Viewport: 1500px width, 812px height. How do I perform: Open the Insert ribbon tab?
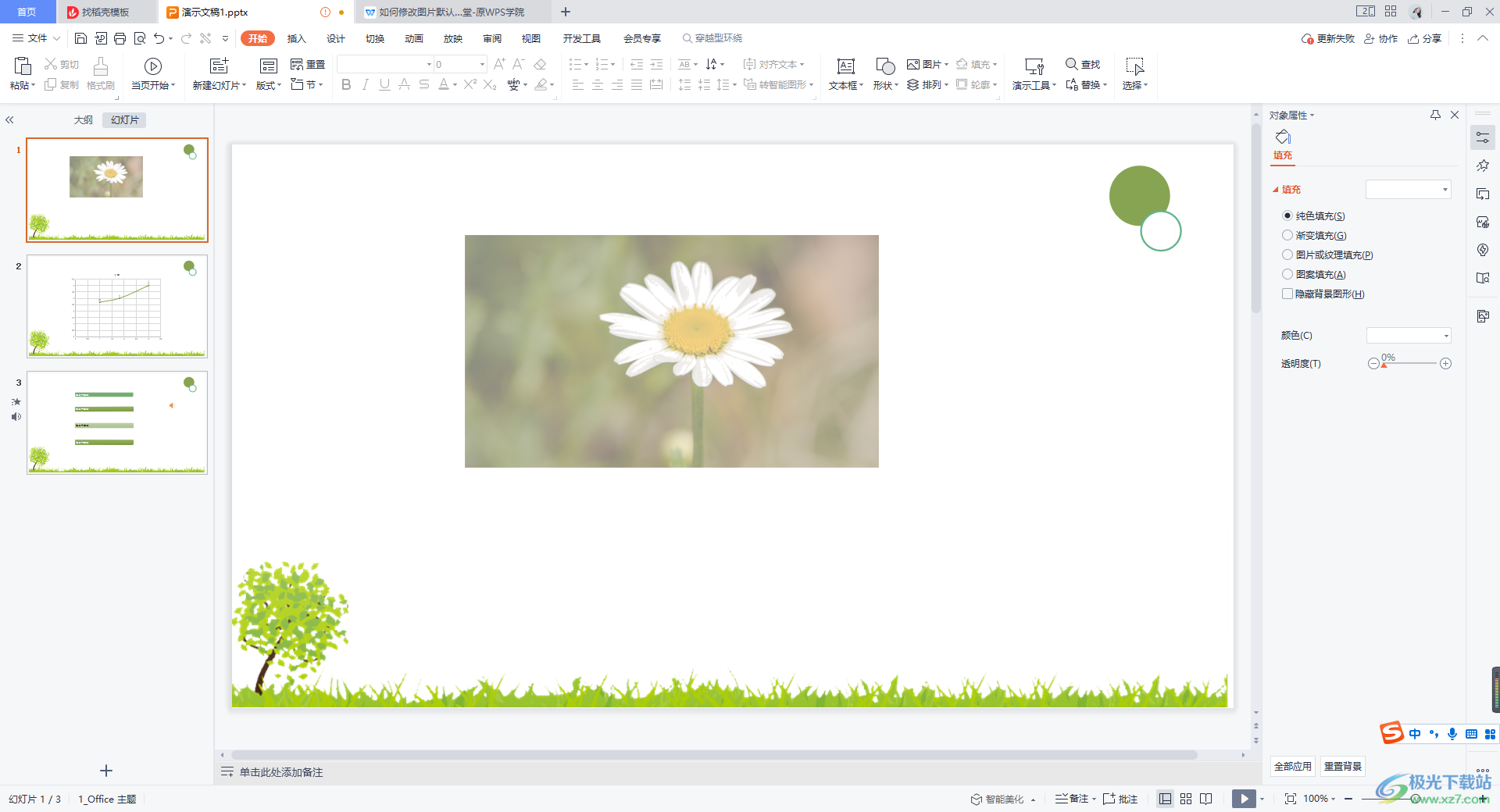(296, 38)
